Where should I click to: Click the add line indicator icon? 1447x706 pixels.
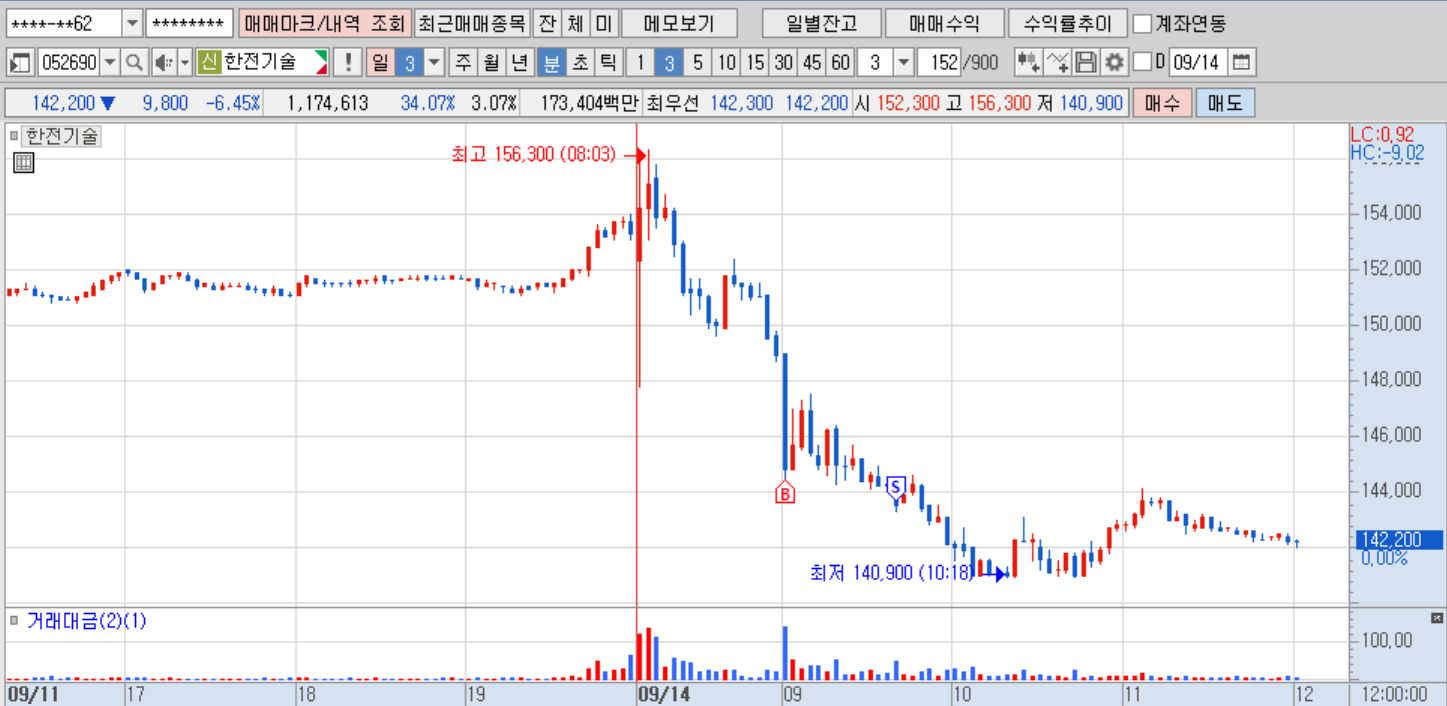coord(1057,63)
